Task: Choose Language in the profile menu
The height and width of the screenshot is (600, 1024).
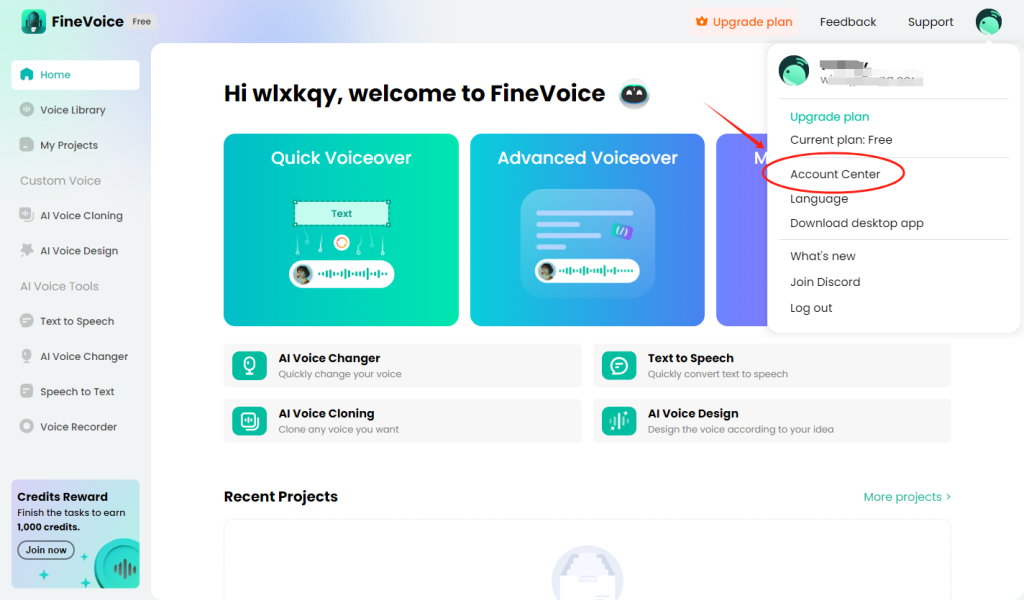Action: tap(819, 198)
